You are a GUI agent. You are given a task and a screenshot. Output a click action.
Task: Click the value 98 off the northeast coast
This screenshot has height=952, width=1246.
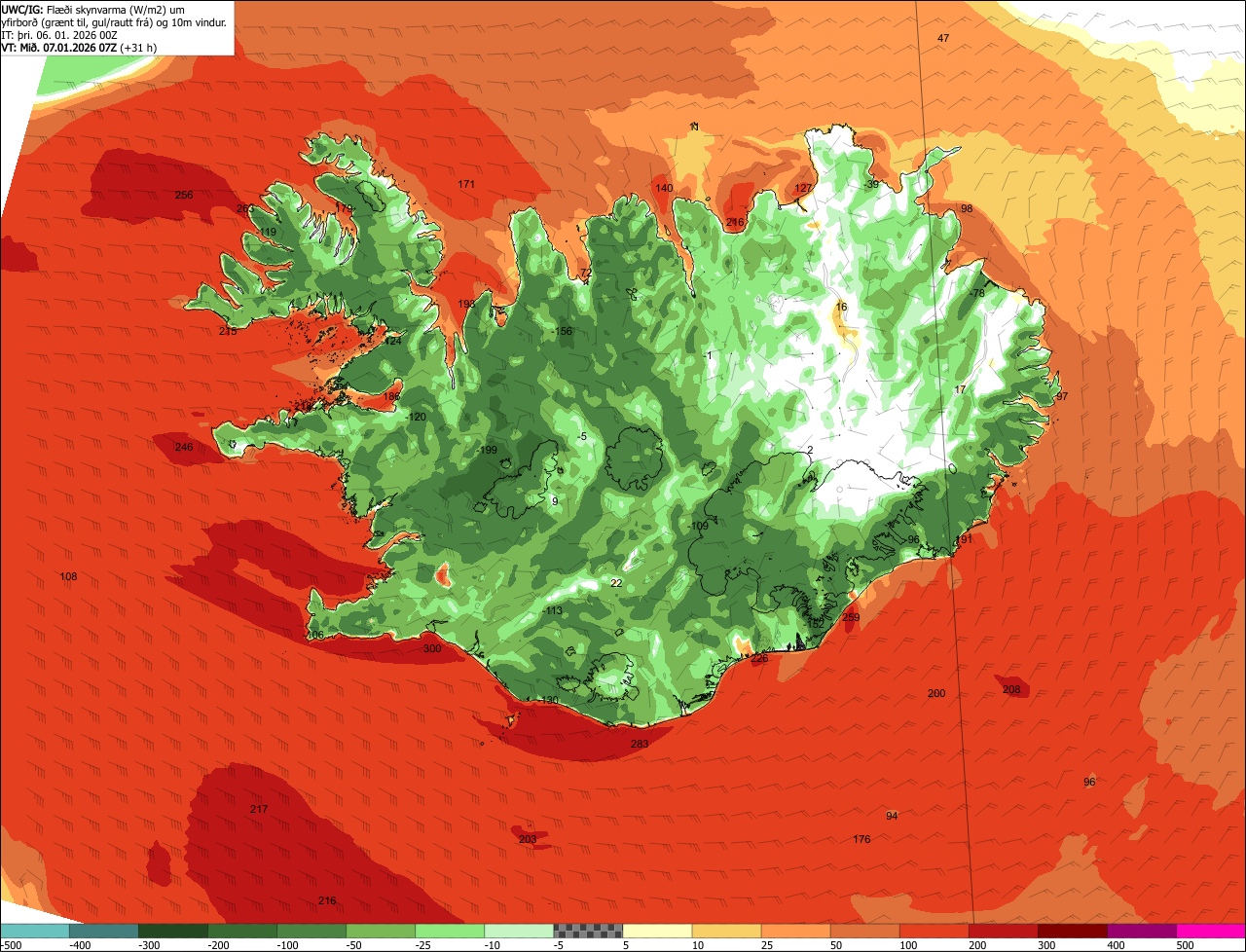pos(967,209)
